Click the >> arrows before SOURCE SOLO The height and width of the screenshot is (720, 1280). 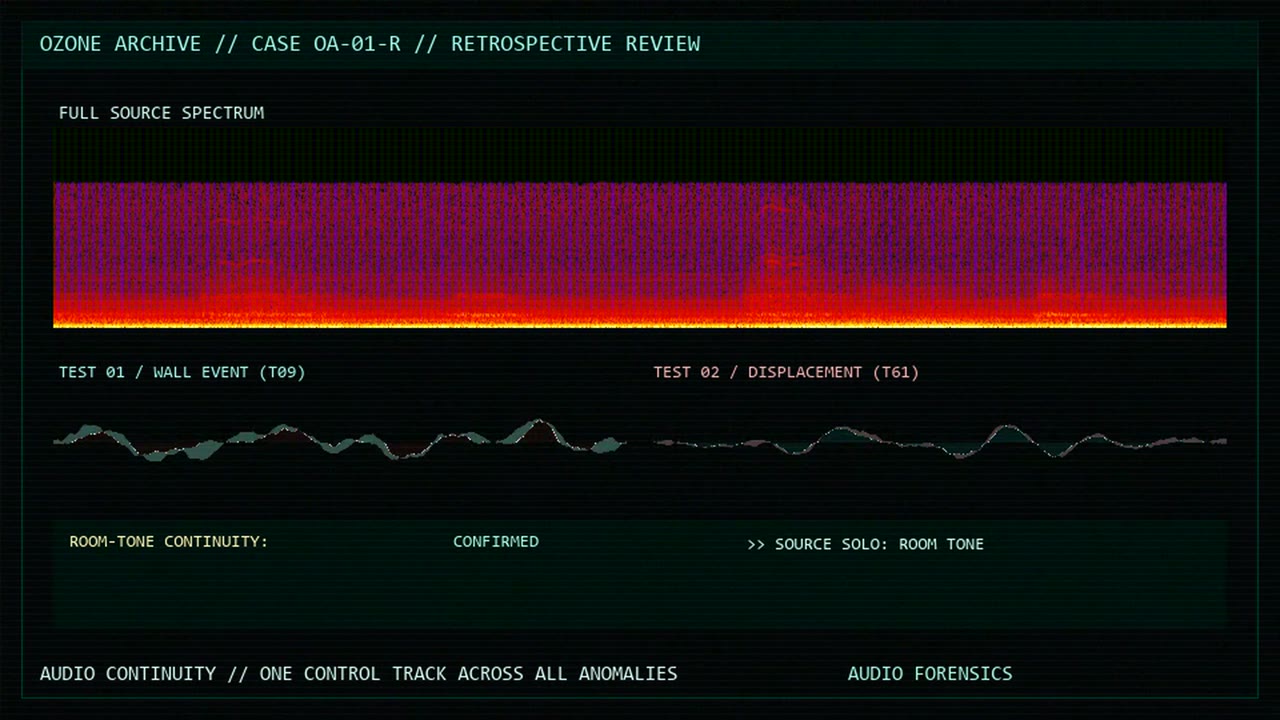(756, 544)
